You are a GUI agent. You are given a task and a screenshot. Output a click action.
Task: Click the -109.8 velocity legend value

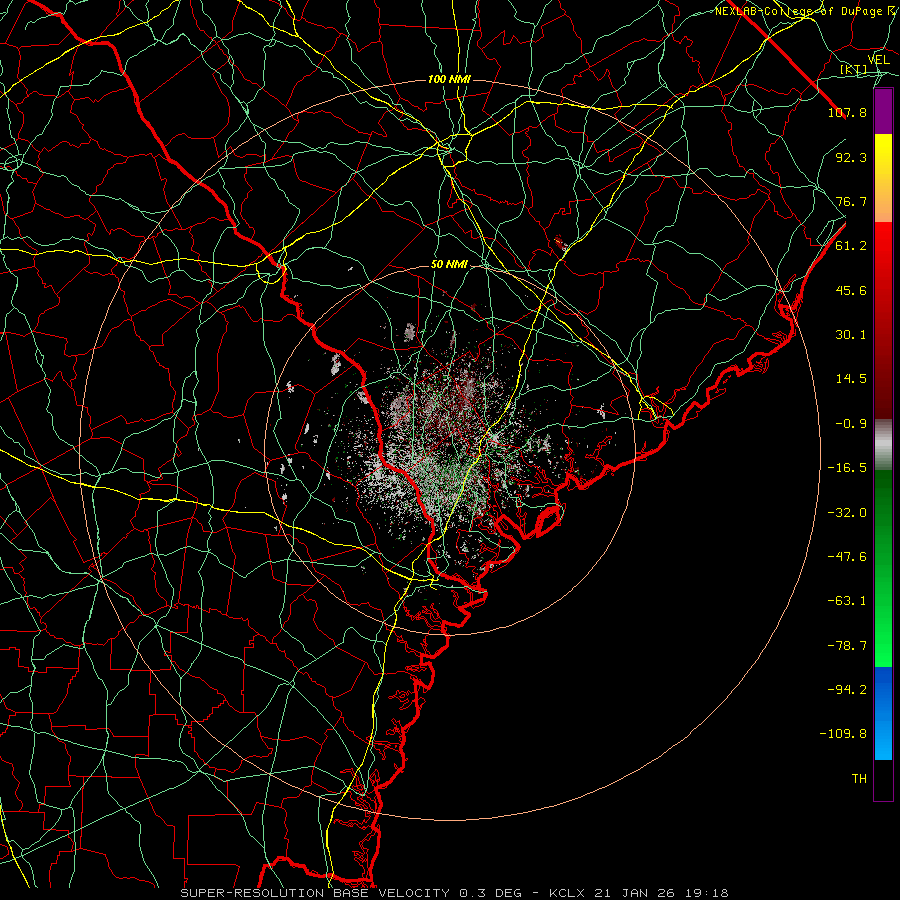[x=843, y=734]
